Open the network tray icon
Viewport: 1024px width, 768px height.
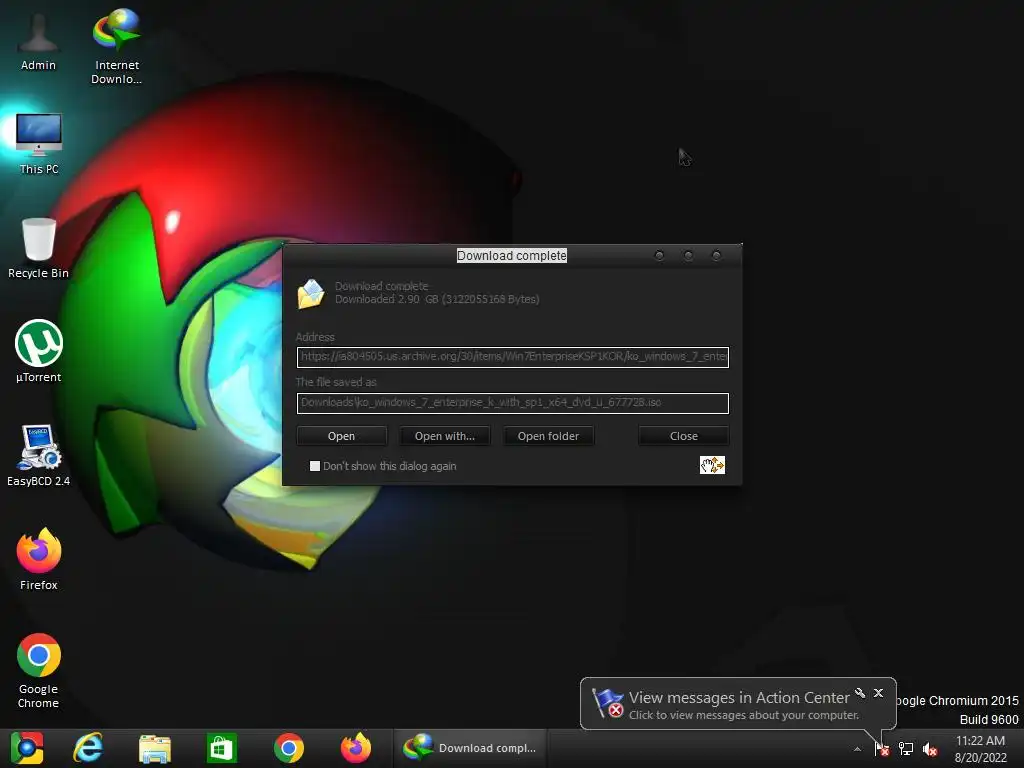pyautogui.click(x=906, y=748)
